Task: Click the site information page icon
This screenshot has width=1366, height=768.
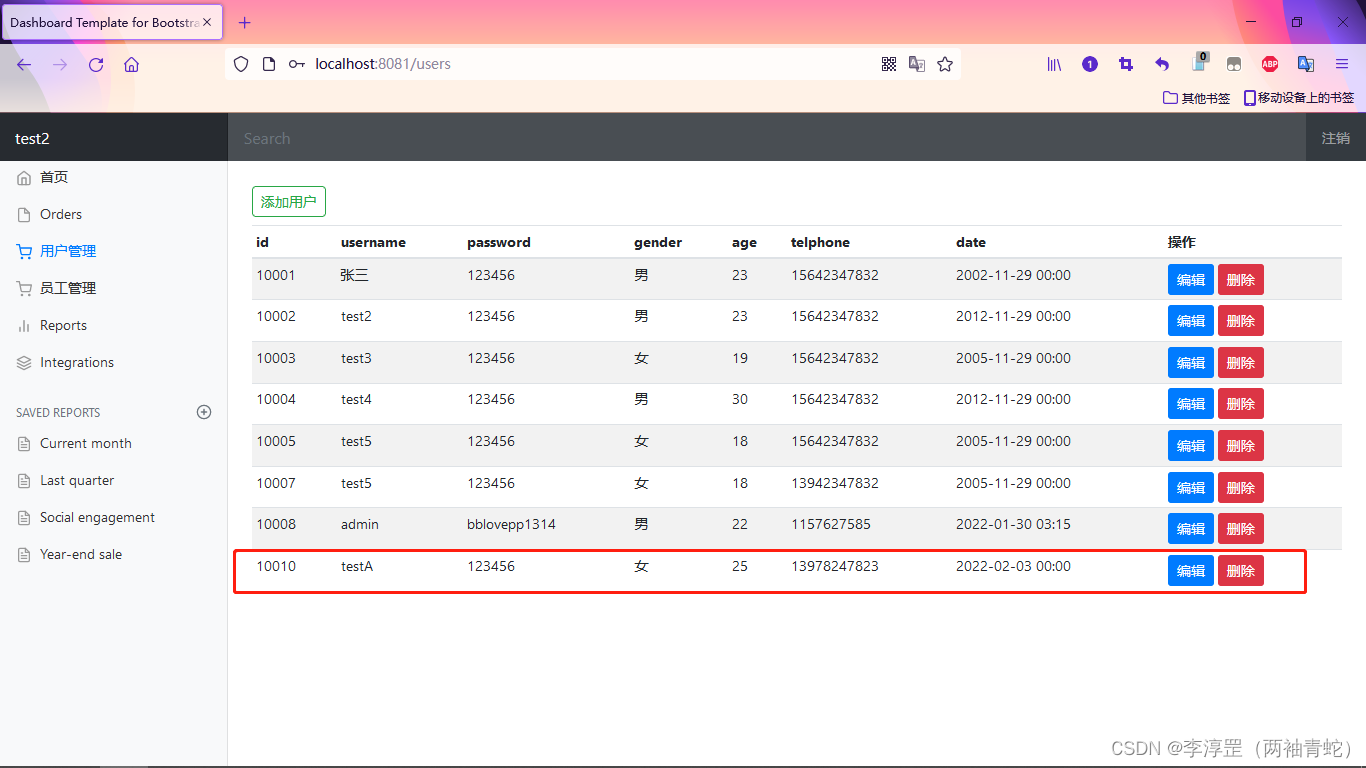Action: pos(268,64)
